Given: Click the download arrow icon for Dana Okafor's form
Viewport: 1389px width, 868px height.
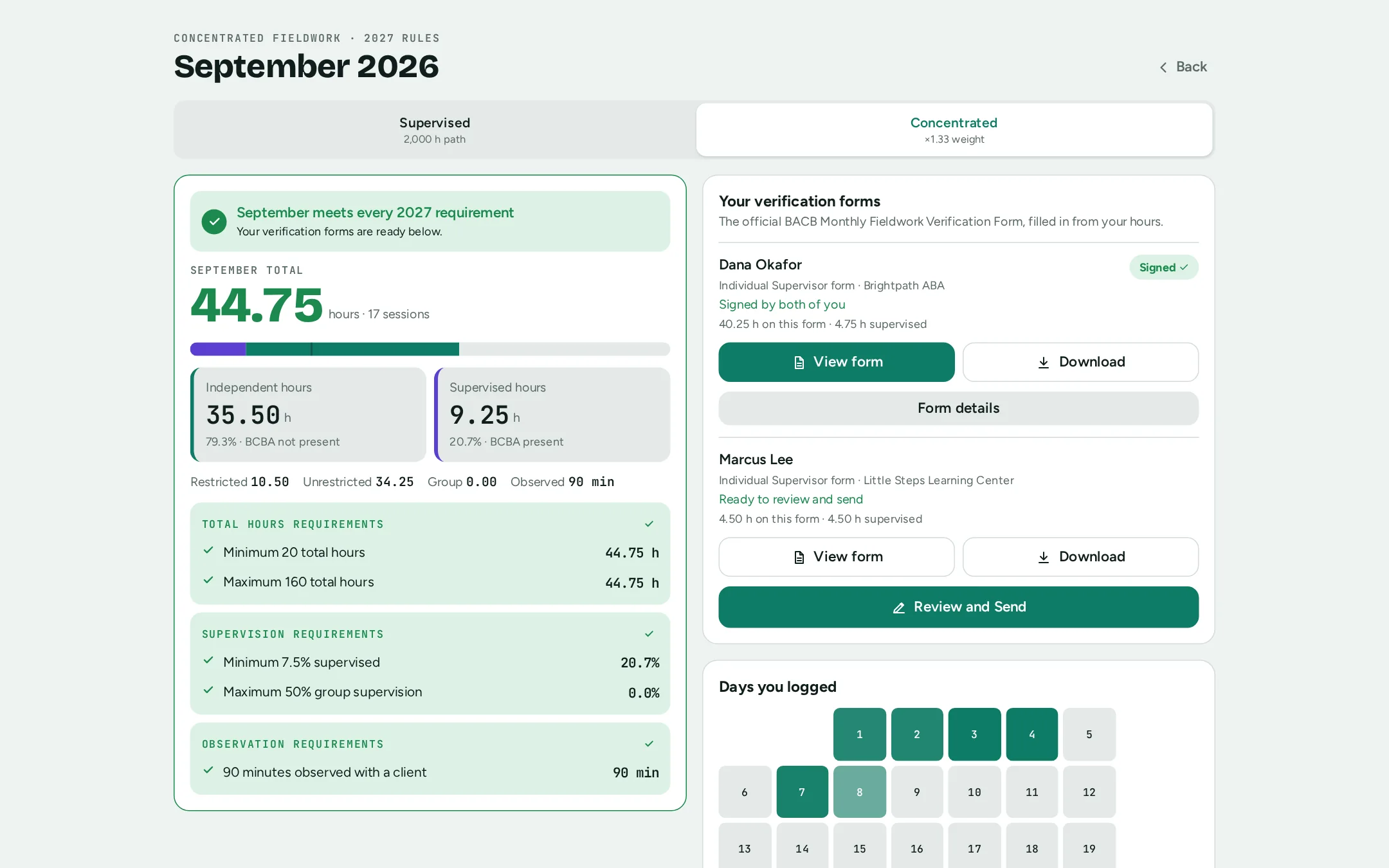Looking at the screenshot, I should click(x=1044, y=363).
